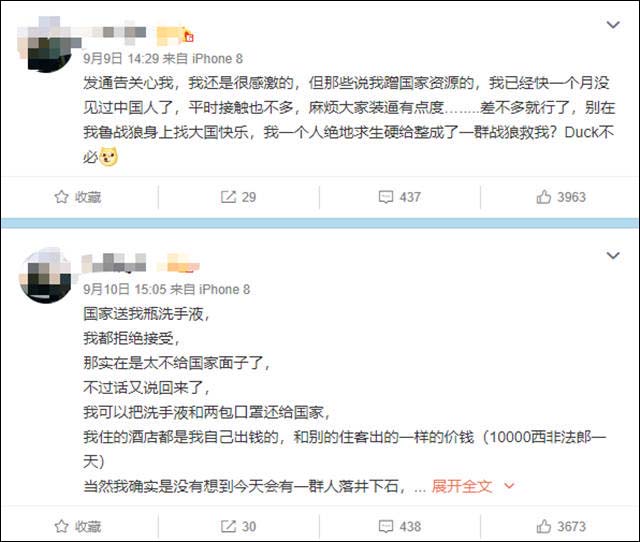View the first post's author avatar

click(46, 45)
